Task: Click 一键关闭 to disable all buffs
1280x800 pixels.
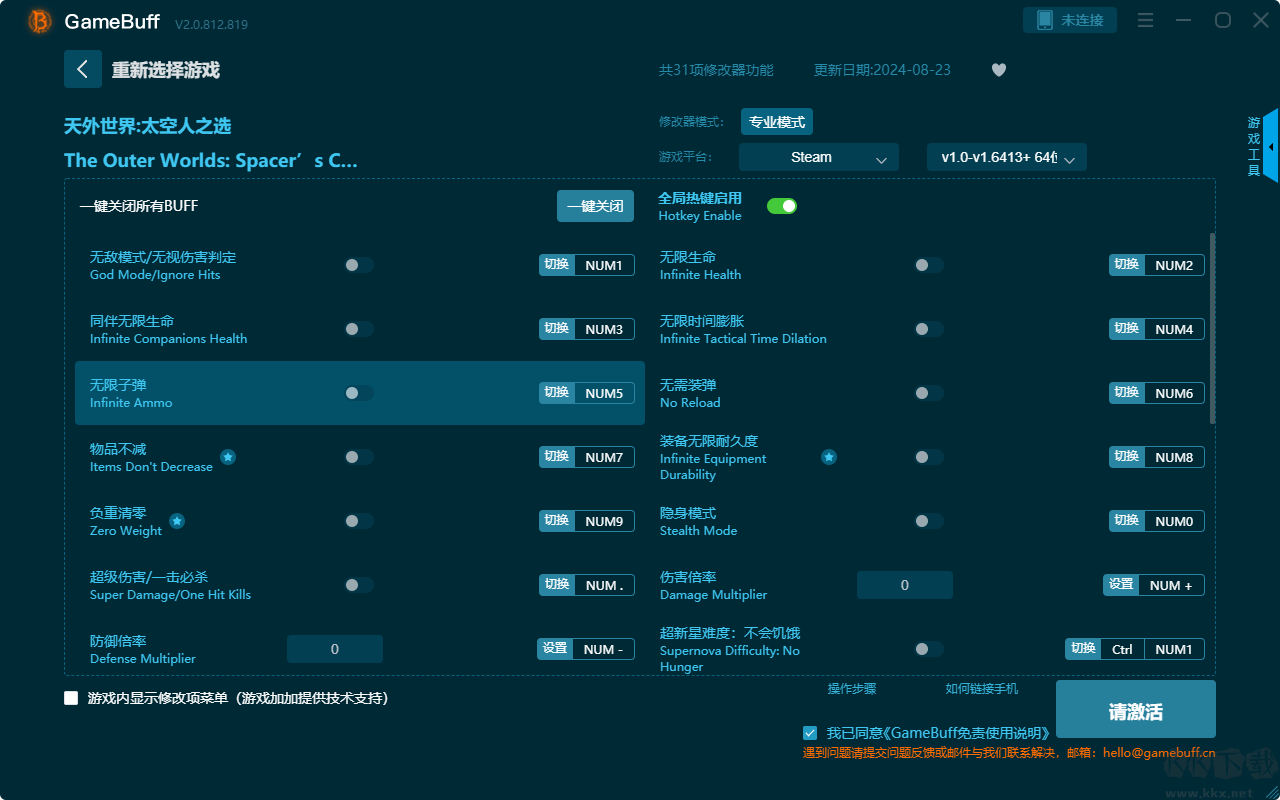Action: pos(595,206)
